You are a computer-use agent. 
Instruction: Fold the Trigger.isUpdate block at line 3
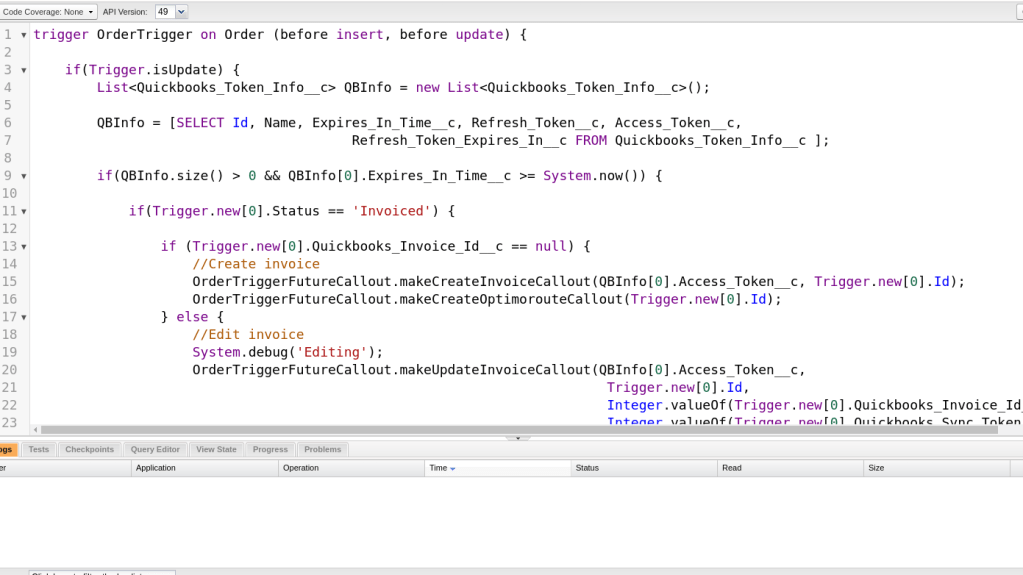coord(24,70)
